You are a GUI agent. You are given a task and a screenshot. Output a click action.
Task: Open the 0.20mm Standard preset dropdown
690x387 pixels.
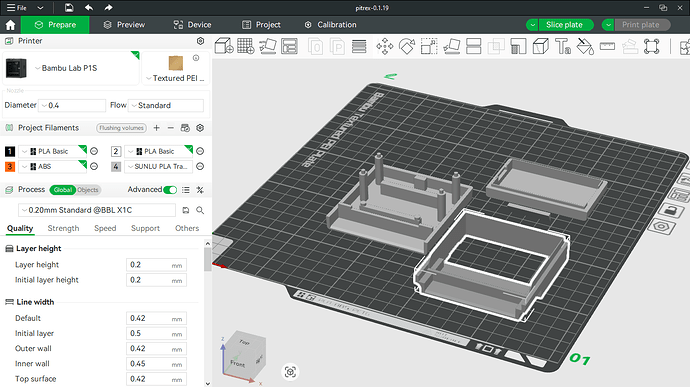[x=97, y=210]
